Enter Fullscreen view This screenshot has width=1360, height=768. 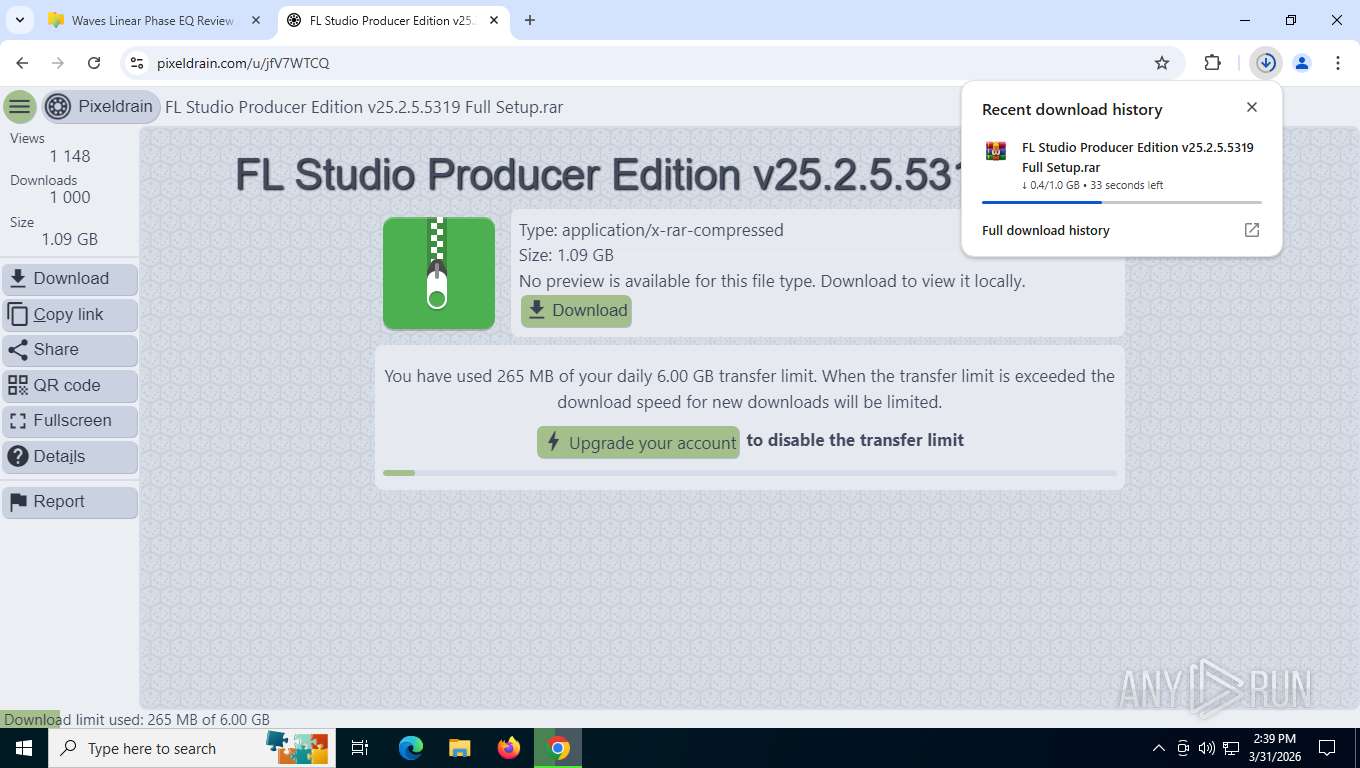tap(70, 421)
